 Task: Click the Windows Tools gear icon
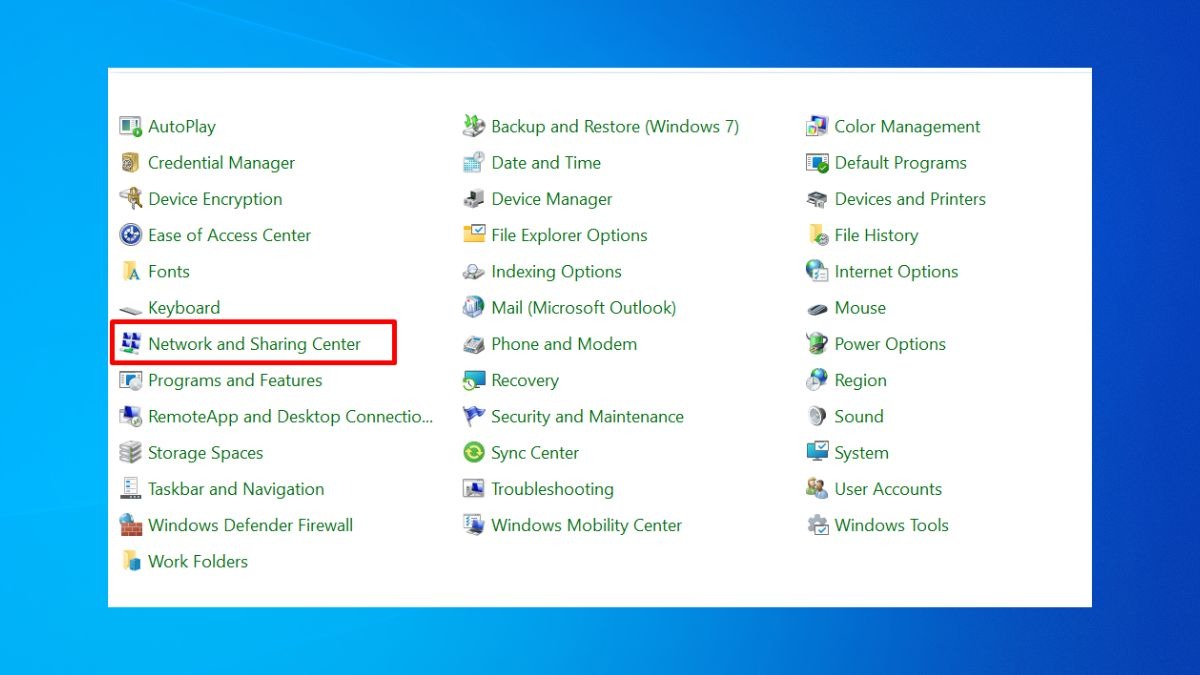point(818,525)
